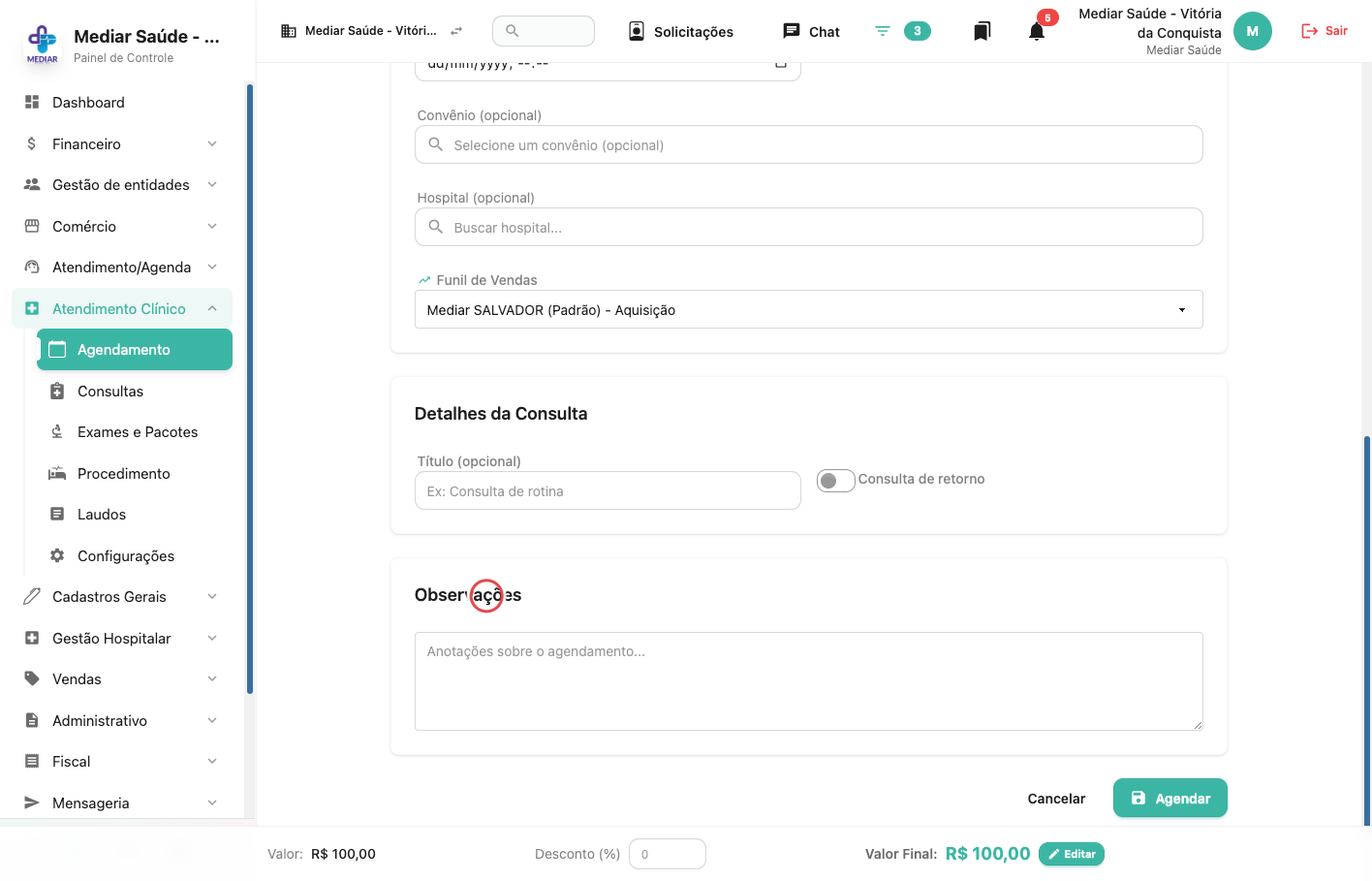Viewport: 1372px width, 881px height.
Task: Expand the Financeiro menu section
Action: (x=122, y=143)
